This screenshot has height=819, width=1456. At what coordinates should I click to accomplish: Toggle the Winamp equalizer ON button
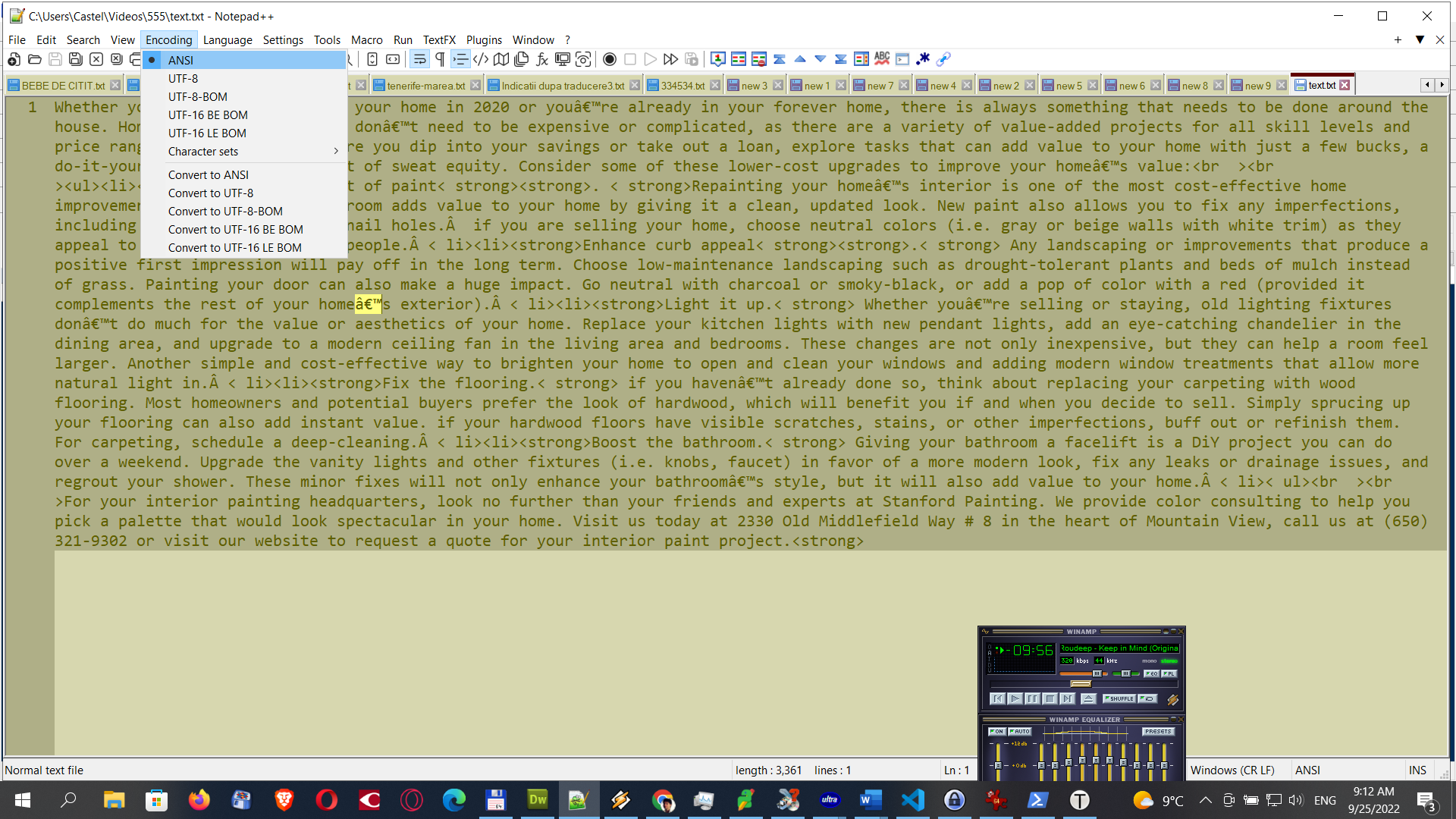pos(996,731)
